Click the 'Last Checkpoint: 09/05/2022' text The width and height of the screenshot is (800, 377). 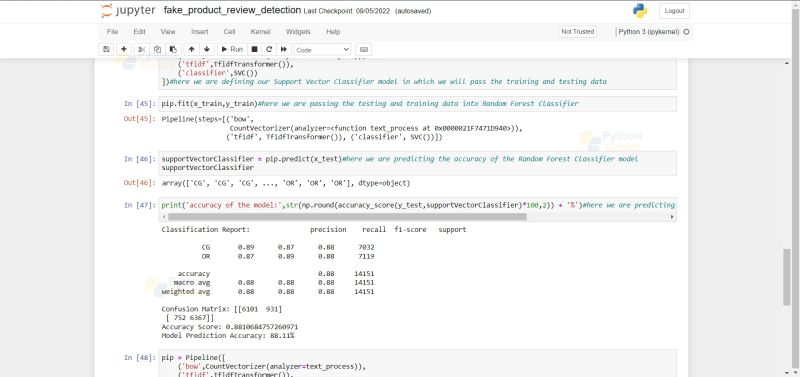pos(347,11)
